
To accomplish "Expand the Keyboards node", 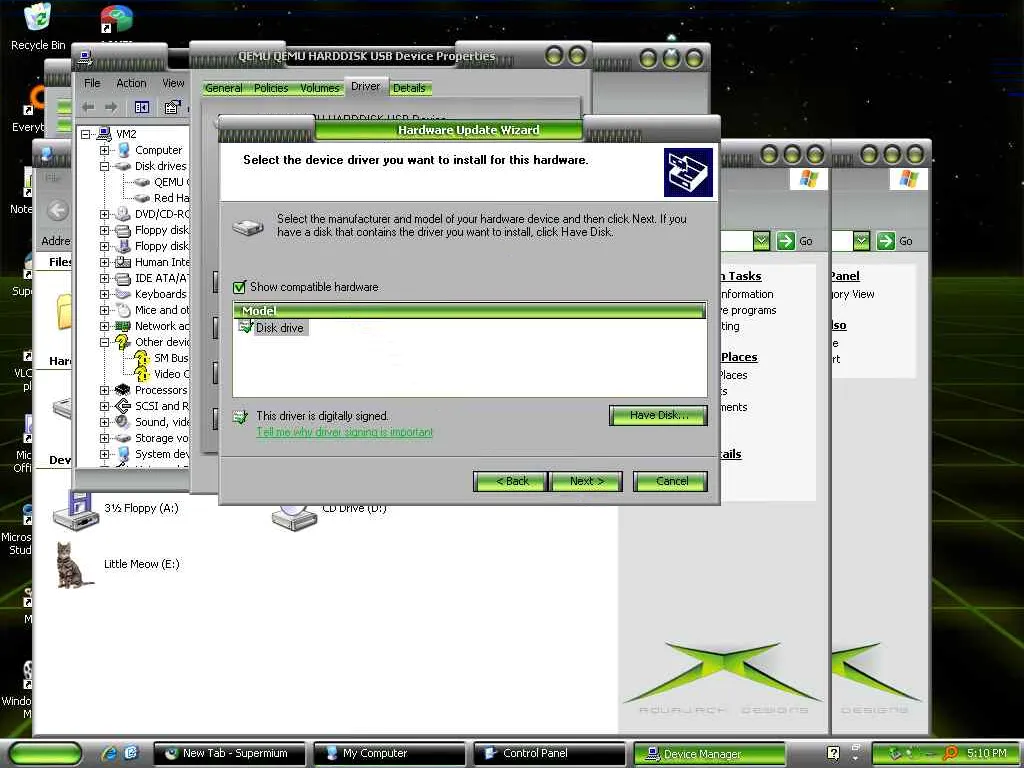I will pos(104,294).
